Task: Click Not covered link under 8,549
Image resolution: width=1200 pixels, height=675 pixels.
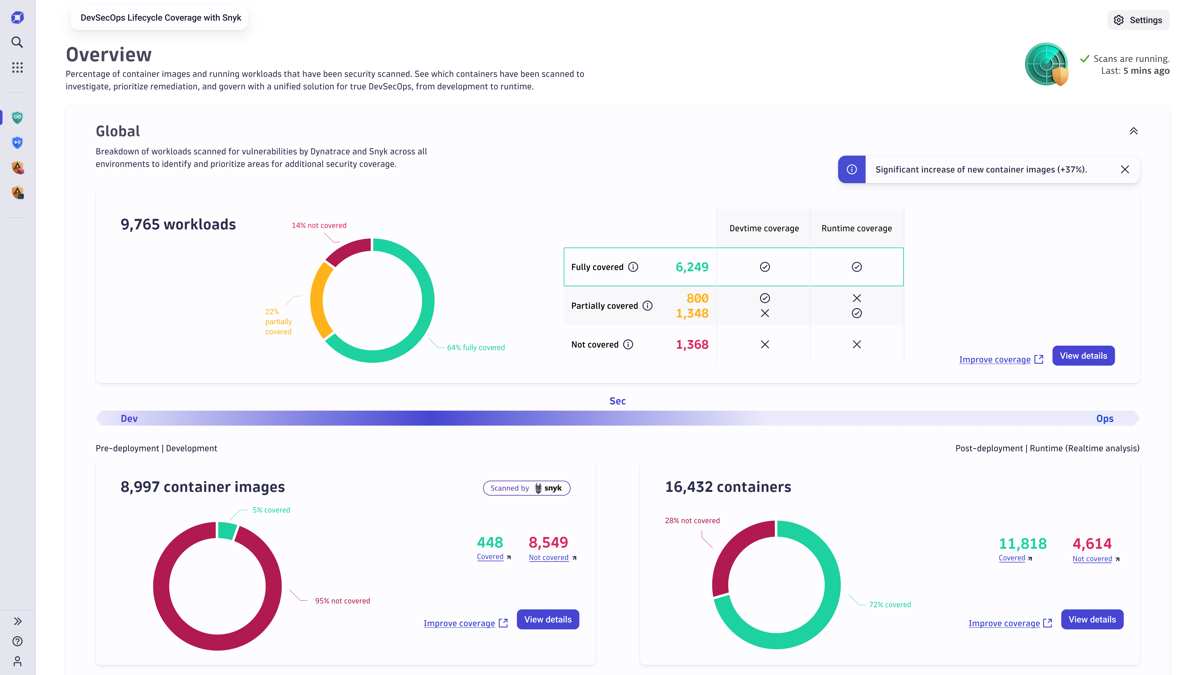Action: (x=549, y=558)
